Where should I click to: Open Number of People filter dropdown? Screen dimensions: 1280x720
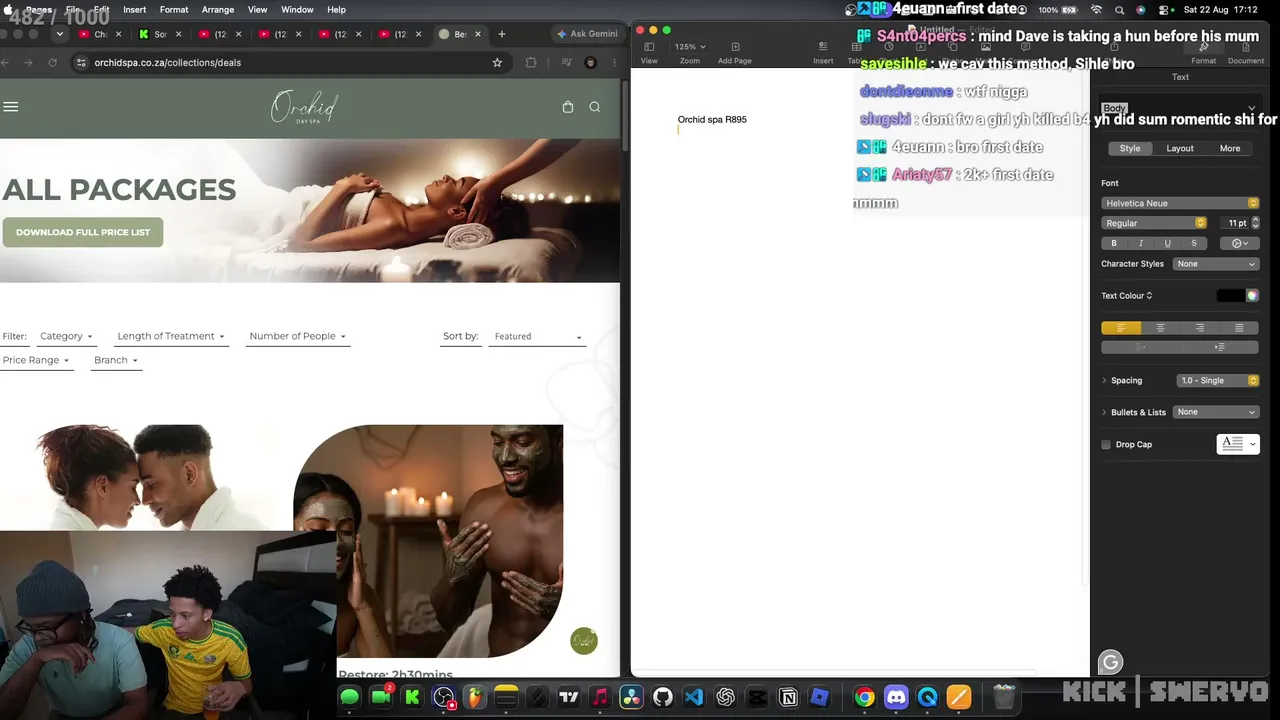[298, 336]
